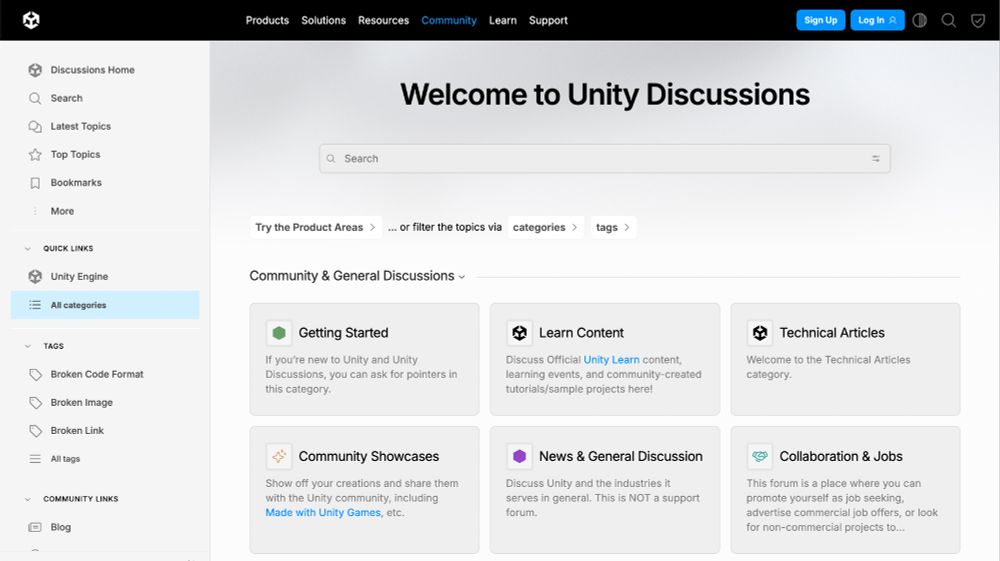
Task: Open the tags filter button
Action: click(x=613, y=228)
